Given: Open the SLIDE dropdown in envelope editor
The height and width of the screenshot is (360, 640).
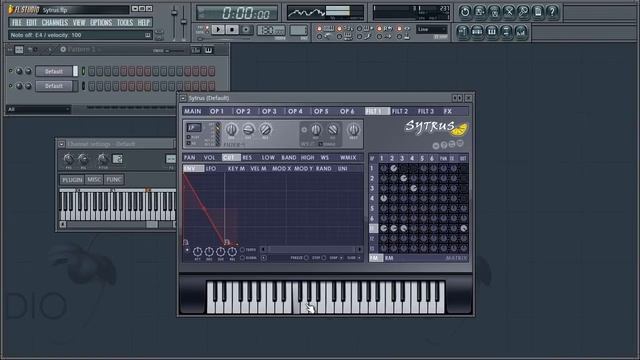Looking at the screenshot, I should click(354, 258).
